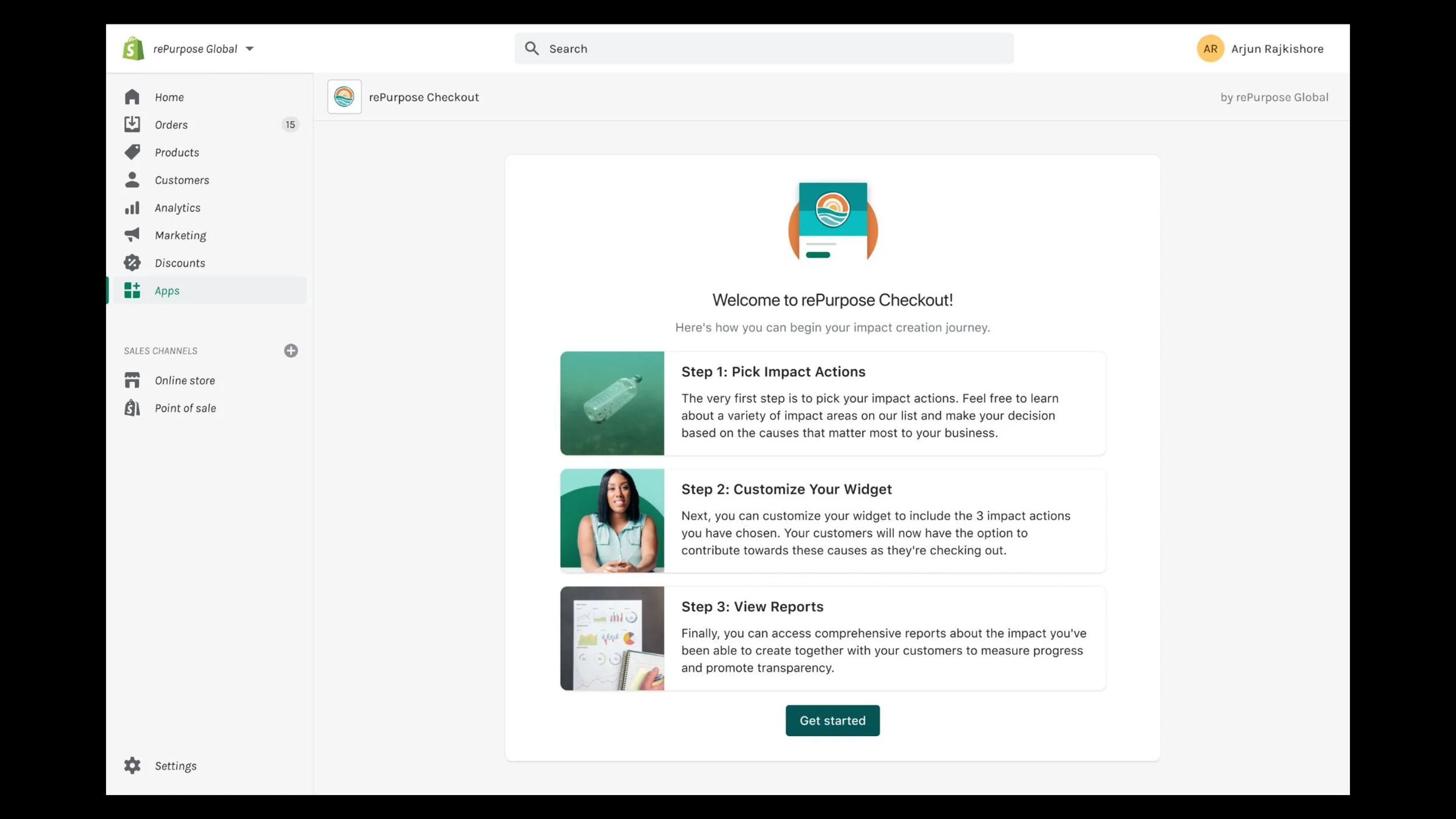Click the plastic bottle Step 1 thumbnail
Image resolution: width=1456 pixels, height=819 pixels.
point(612,403)
